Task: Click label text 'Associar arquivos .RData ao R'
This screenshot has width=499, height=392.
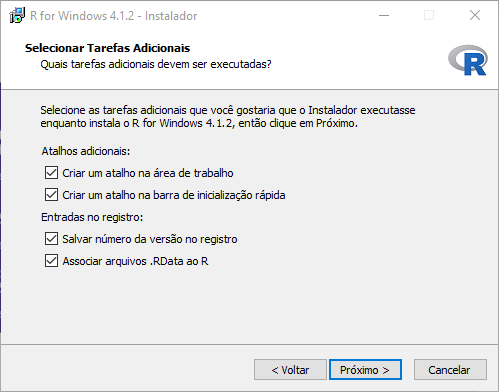Action: click(135, 261)
